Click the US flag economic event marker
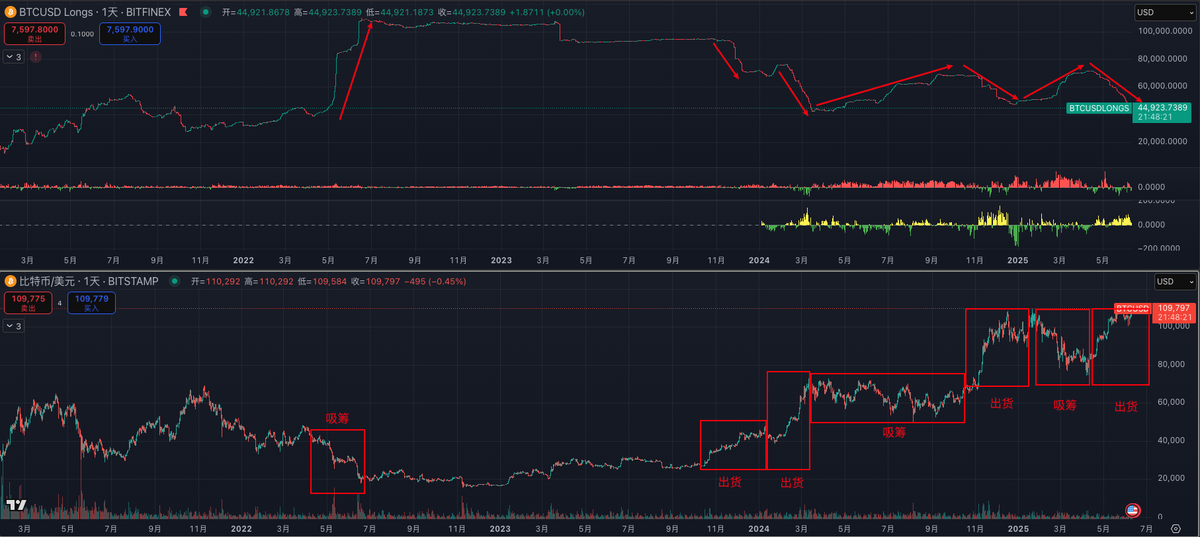Screen dimensions: 1200x537 click(1133, 510)
